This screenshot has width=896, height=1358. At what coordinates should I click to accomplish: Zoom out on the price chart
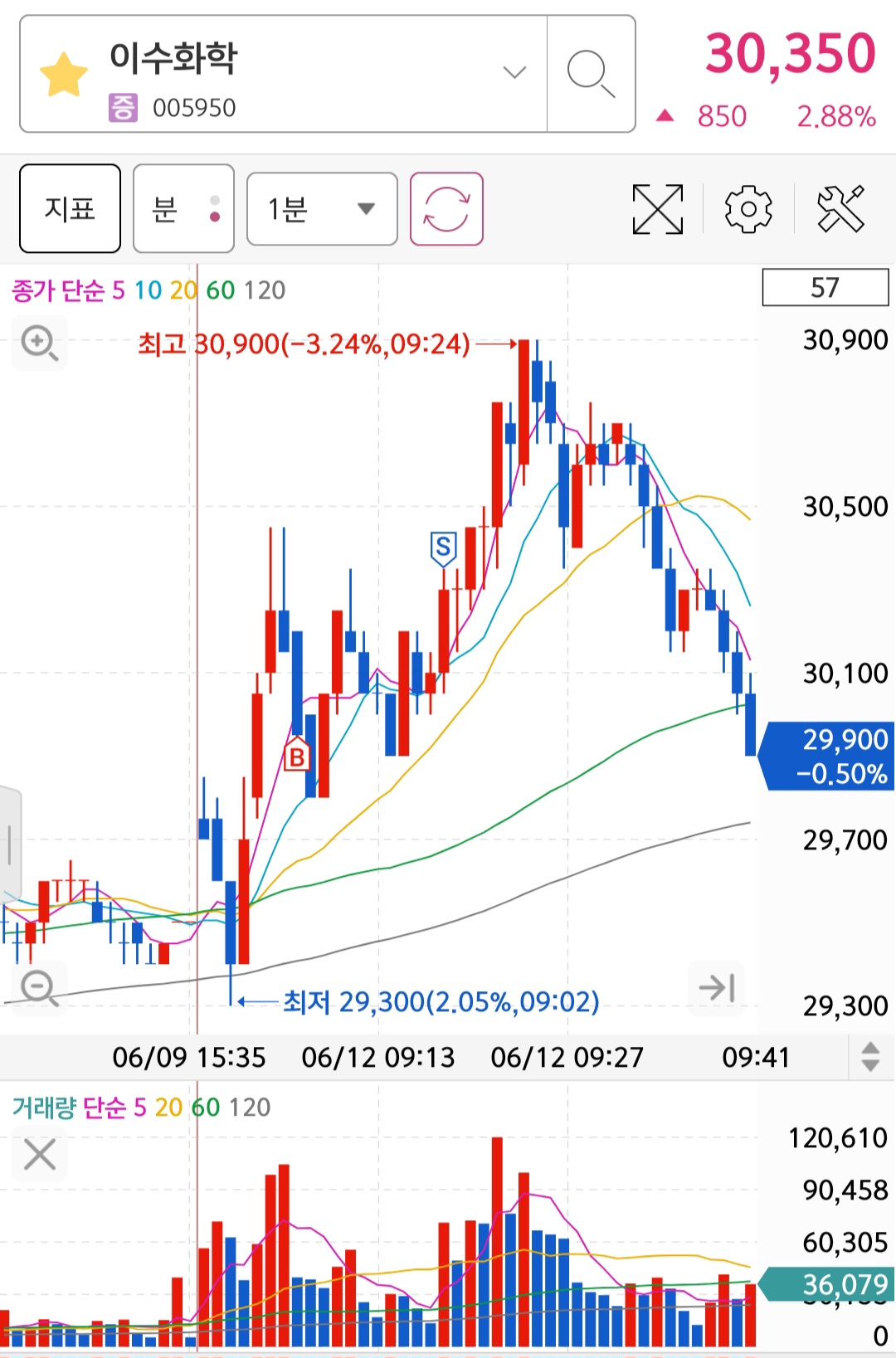39,989
